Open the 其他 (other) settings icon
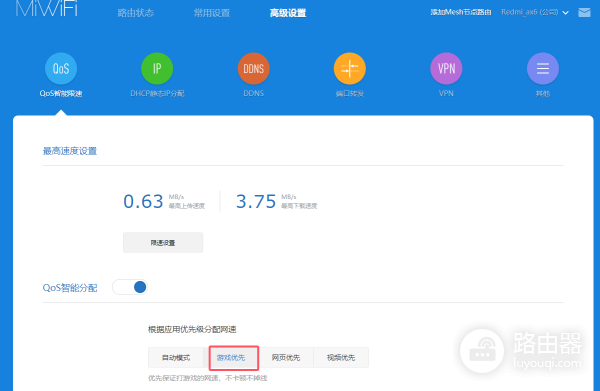The image size is (600, 391). coord(543,69)
